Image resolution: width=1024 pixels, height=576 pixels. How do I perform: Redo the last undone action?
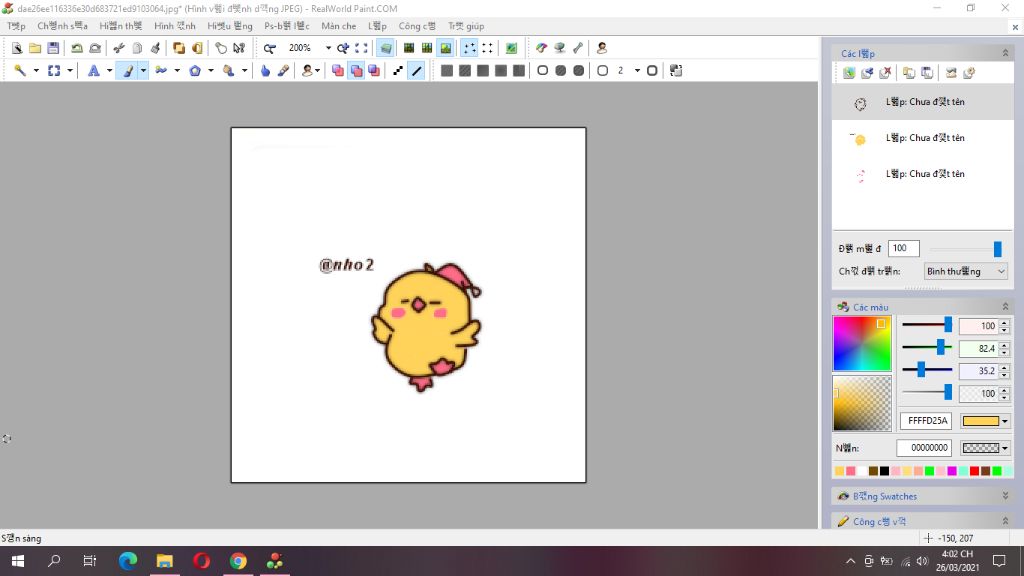(95, 48)
